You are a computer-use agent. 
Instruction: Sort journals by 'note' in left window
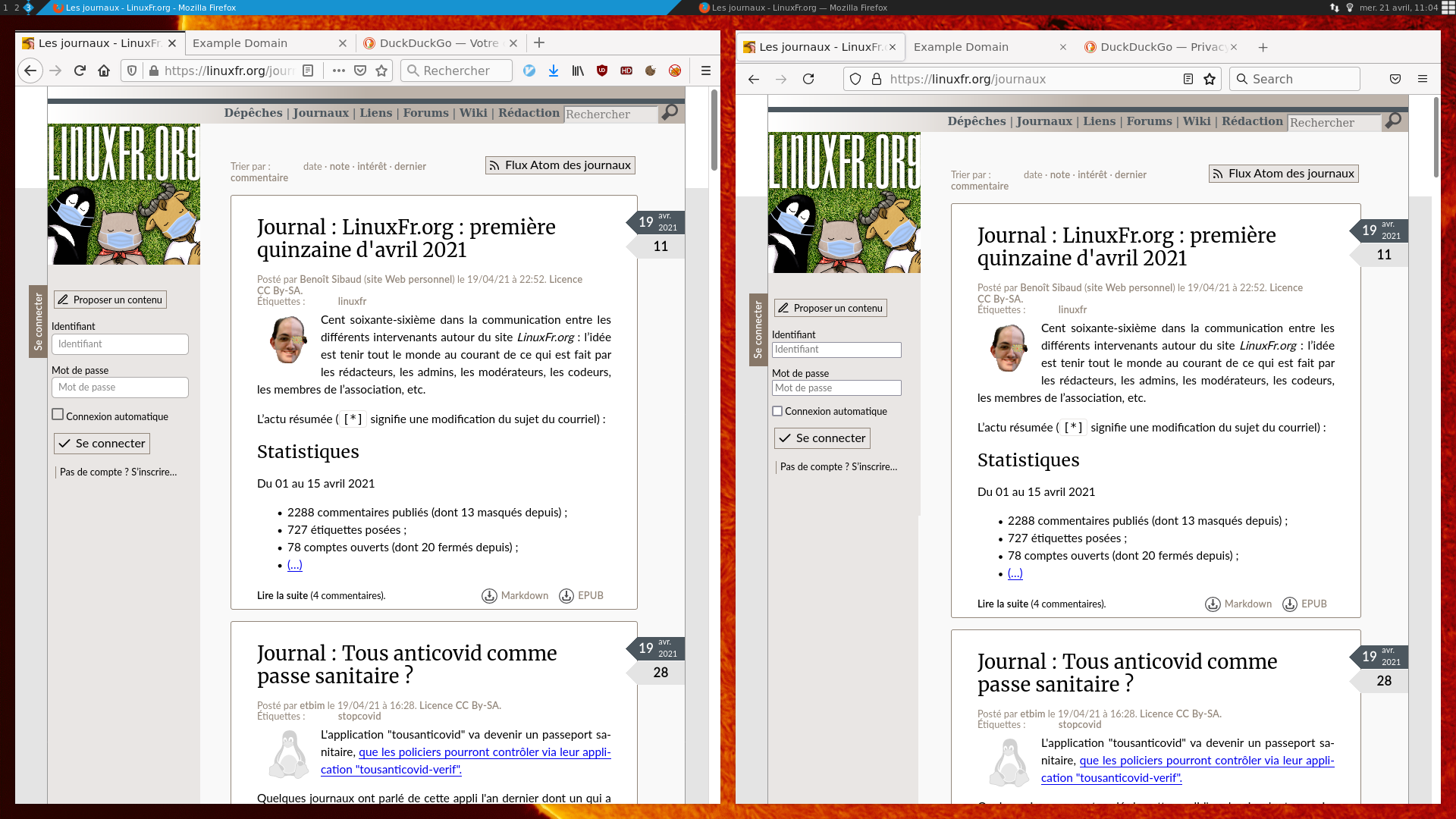coord(340,167)
